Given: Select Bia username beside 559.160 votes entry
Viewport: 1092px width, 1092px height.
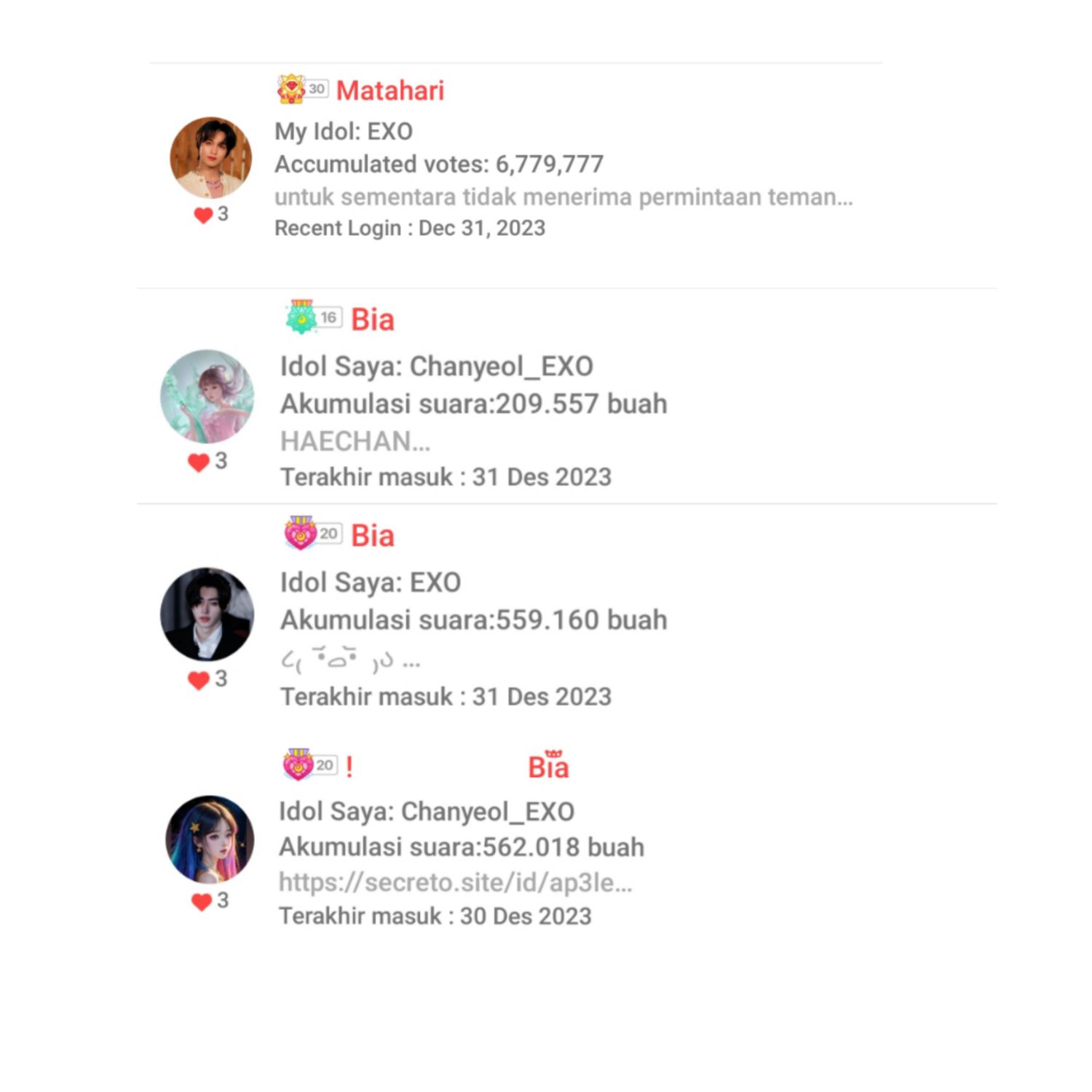Looking at the screenshot, I should coord(373,536).
